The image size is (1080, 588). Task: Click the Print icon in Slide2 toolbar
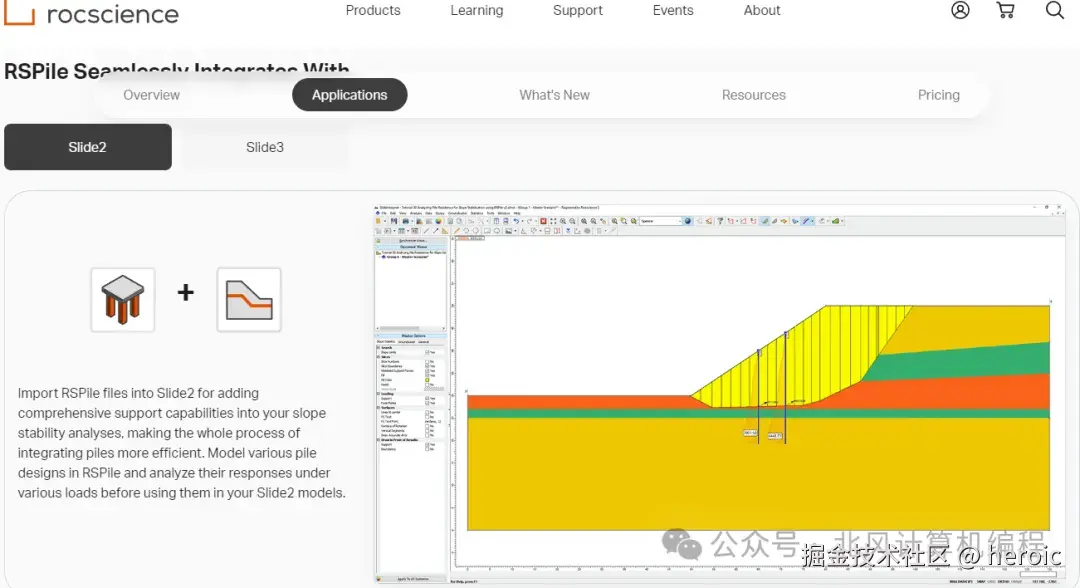tap(406, 221)
